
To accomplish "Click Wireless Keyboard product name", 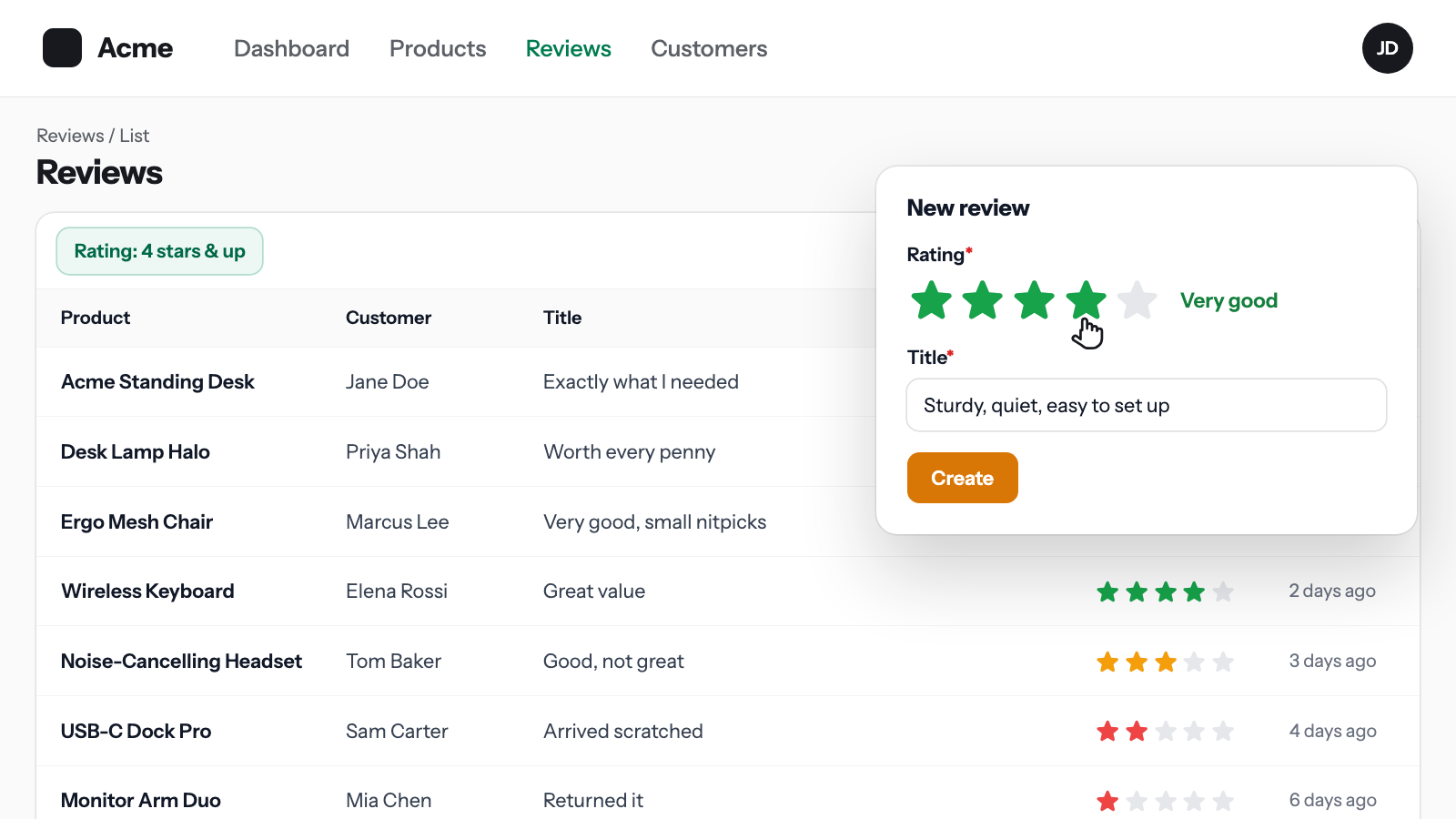I will click(x=147, y=591).
